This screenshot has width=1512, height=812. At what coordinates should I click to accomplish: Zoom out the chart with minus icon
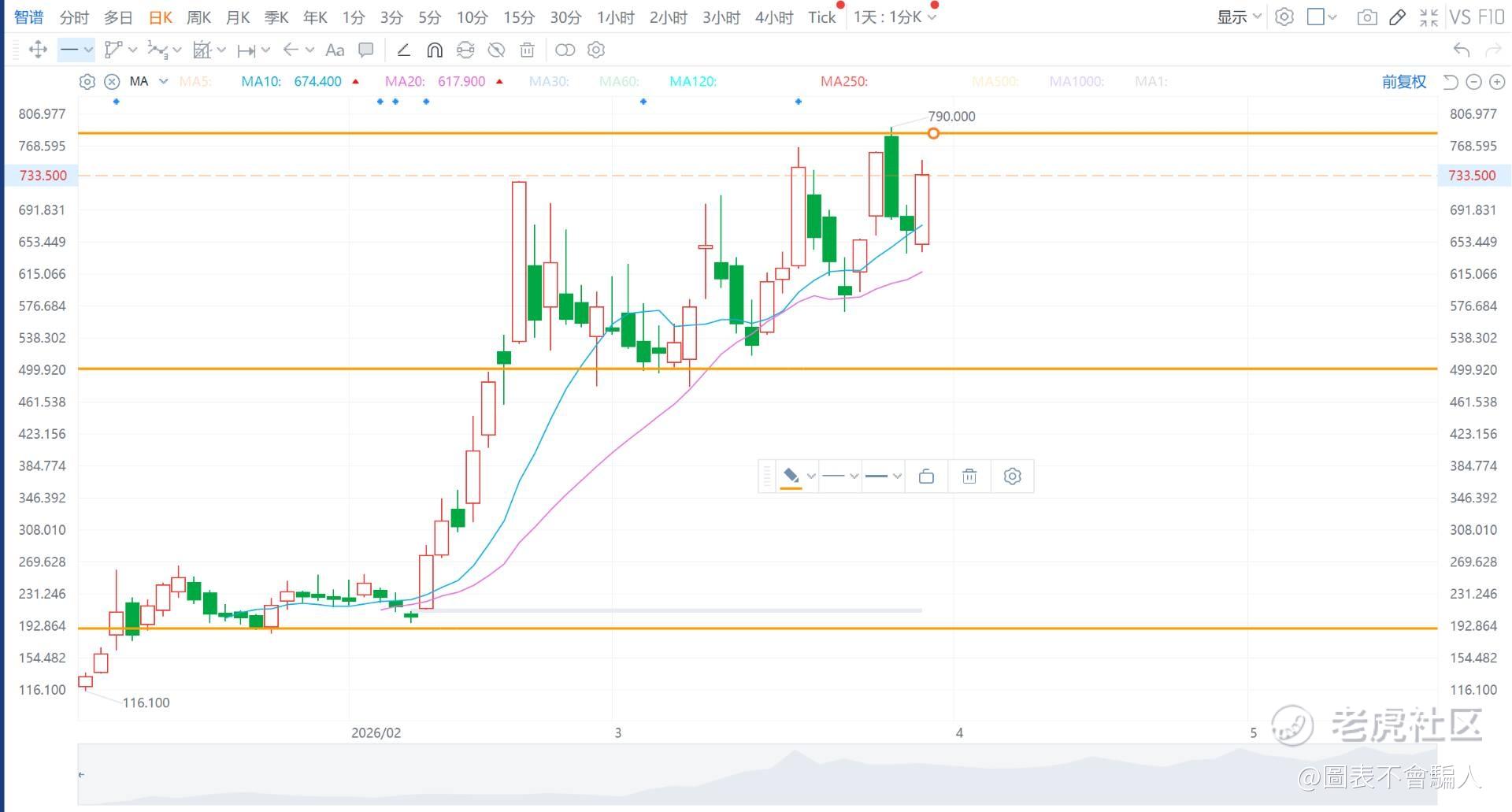(x=1474, y=81)
